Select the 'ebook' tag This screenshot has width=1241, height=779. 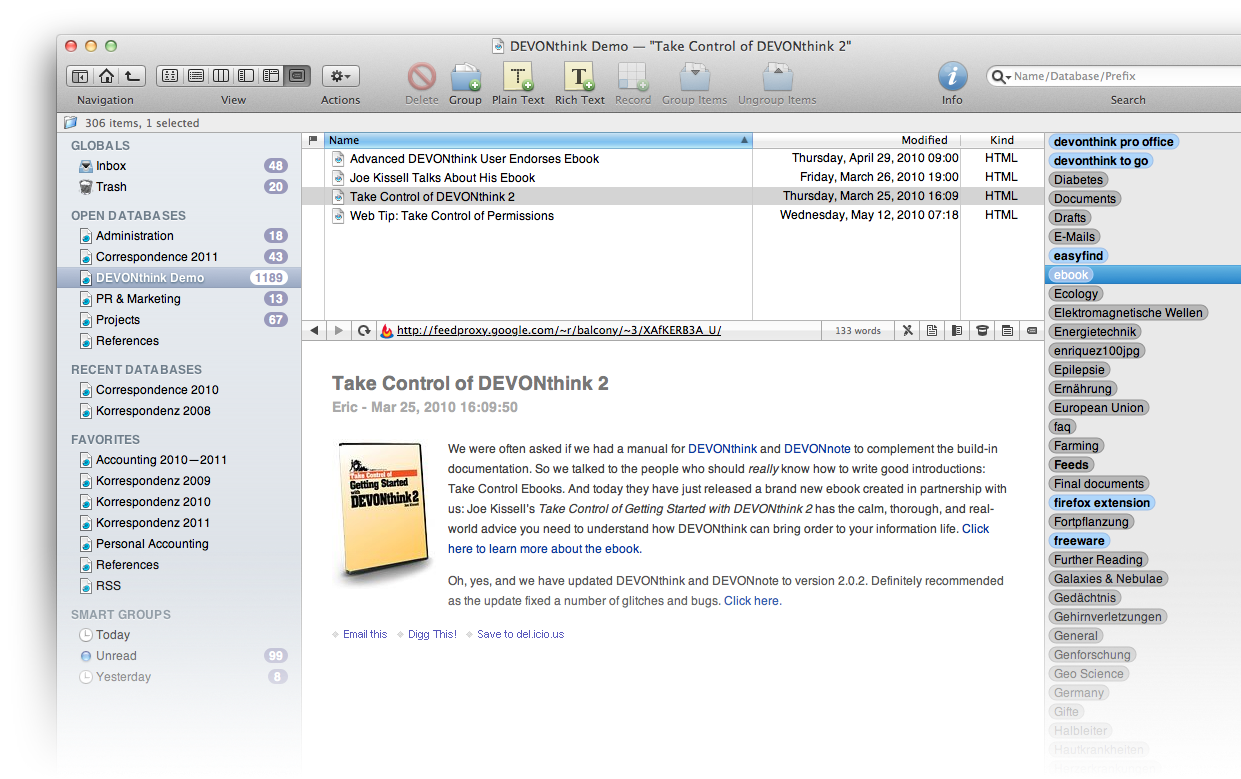[1071, 275]
